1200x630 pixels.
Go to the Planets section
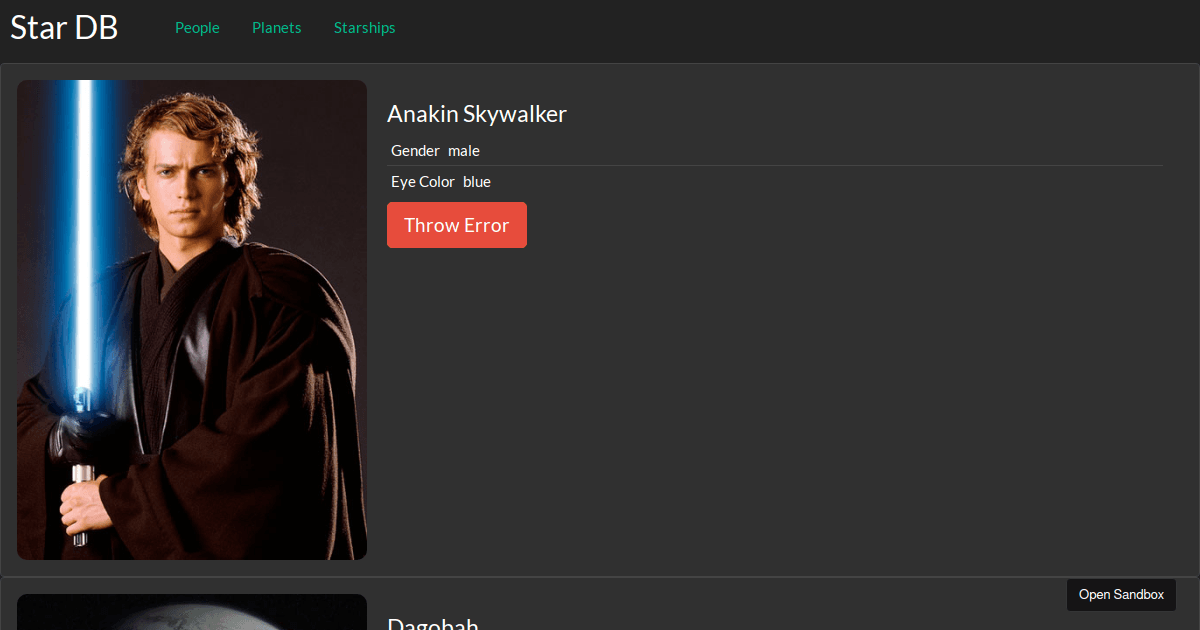tap(277, 28)
